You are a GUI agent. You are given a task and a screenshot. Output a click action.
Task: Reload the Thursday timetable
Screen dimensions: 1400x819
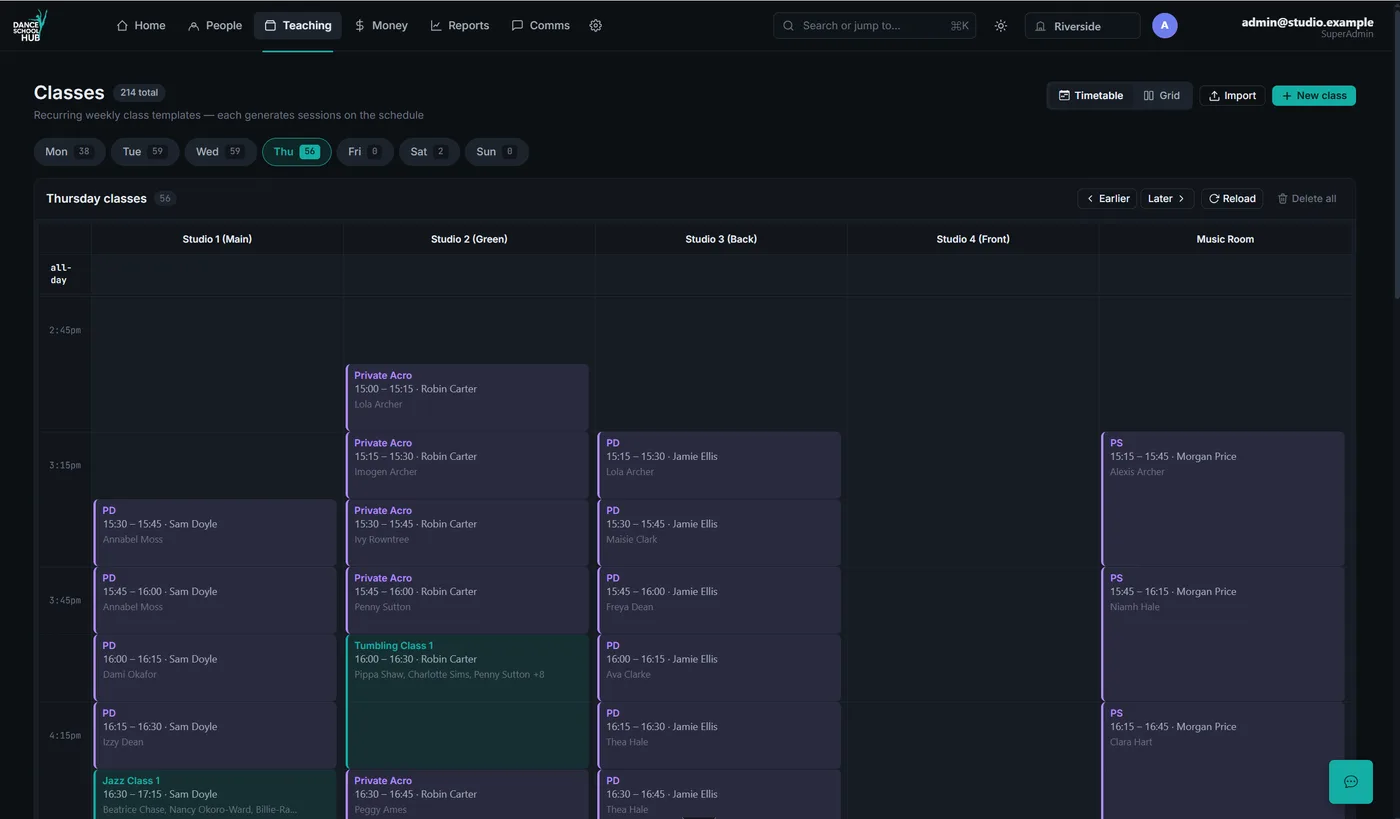(1232, 199)
